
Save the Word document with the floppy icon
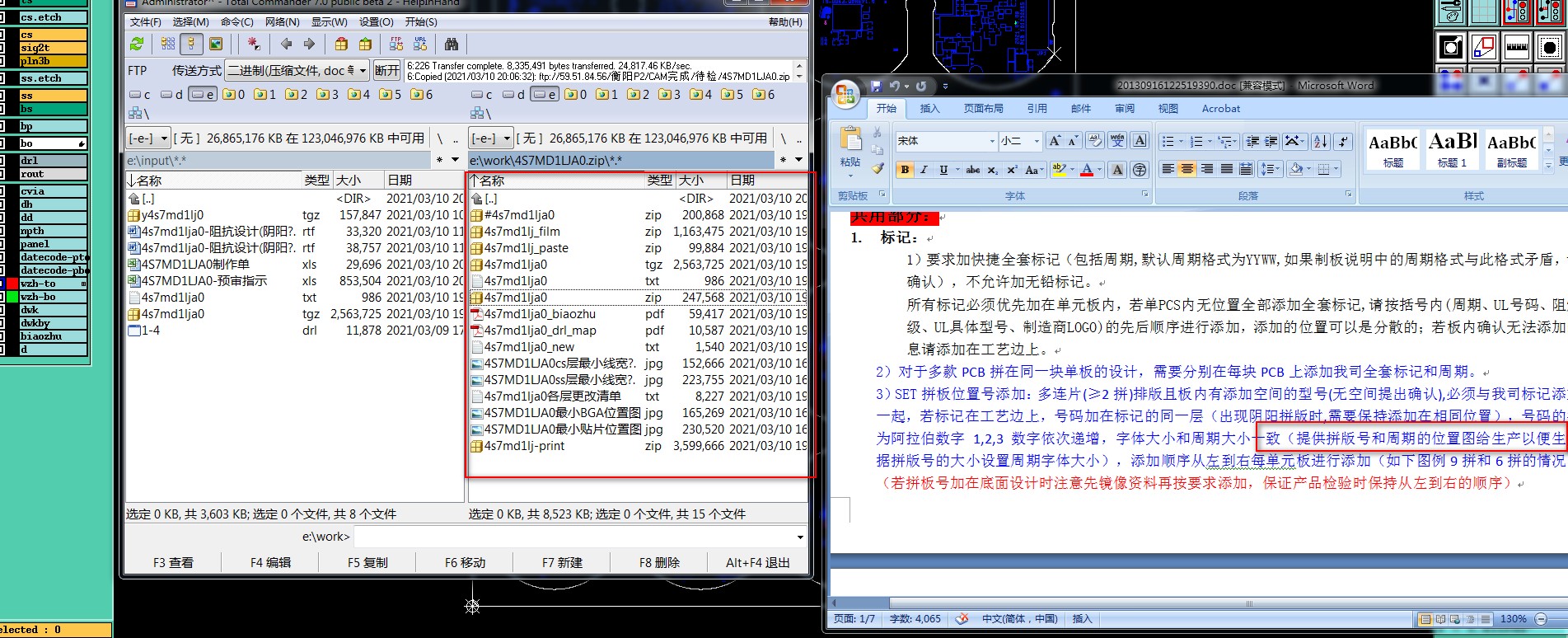click(x=876, y=86)
